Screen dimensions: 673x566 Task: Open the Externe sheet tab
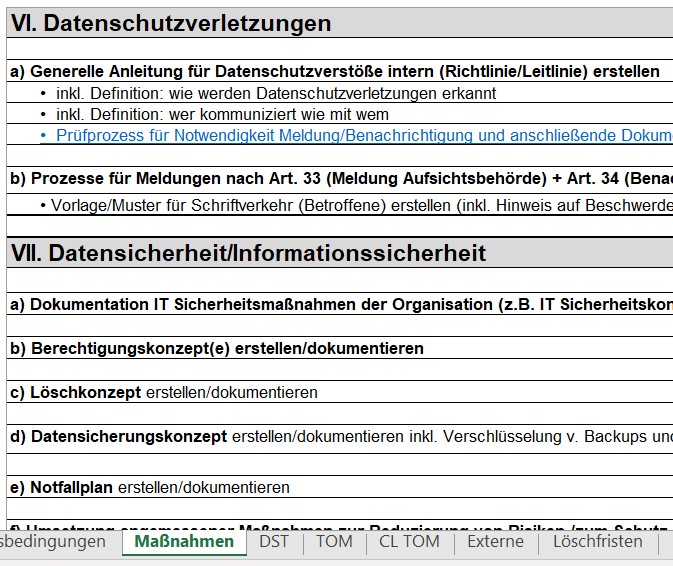pyautogui.click(x=495, y=541)
